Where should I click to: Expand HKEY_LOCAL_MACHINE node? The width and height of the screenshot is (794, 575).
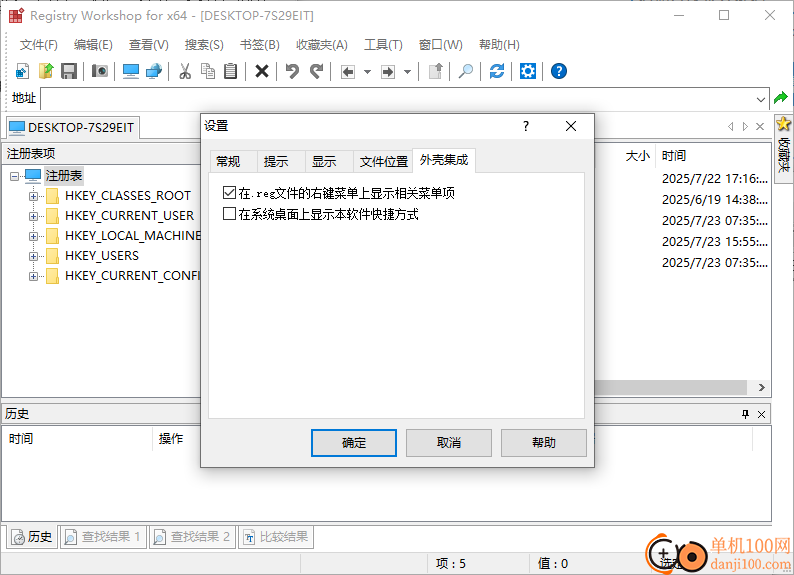(33, 236)
